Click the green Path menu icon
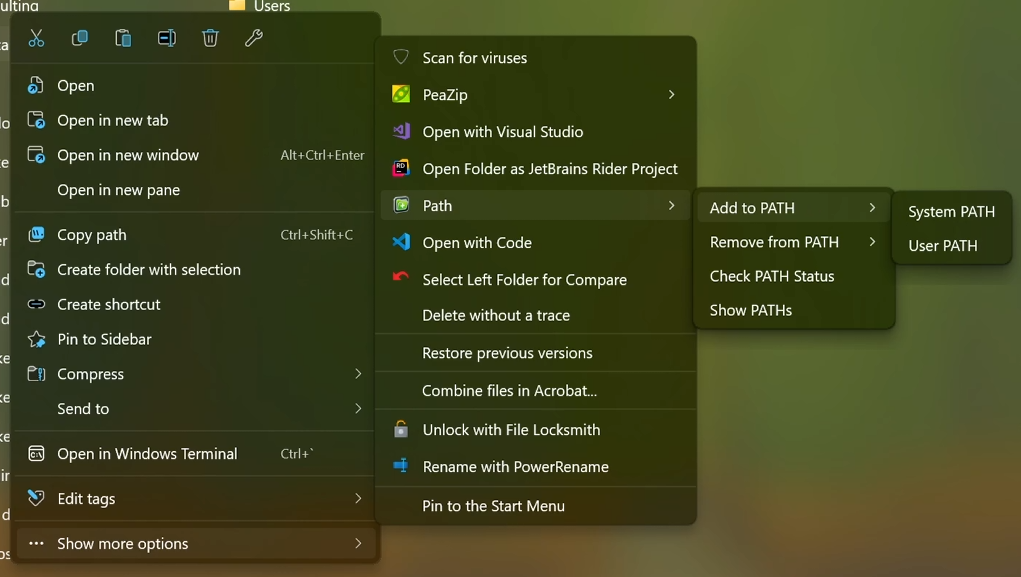 point(401,205)
